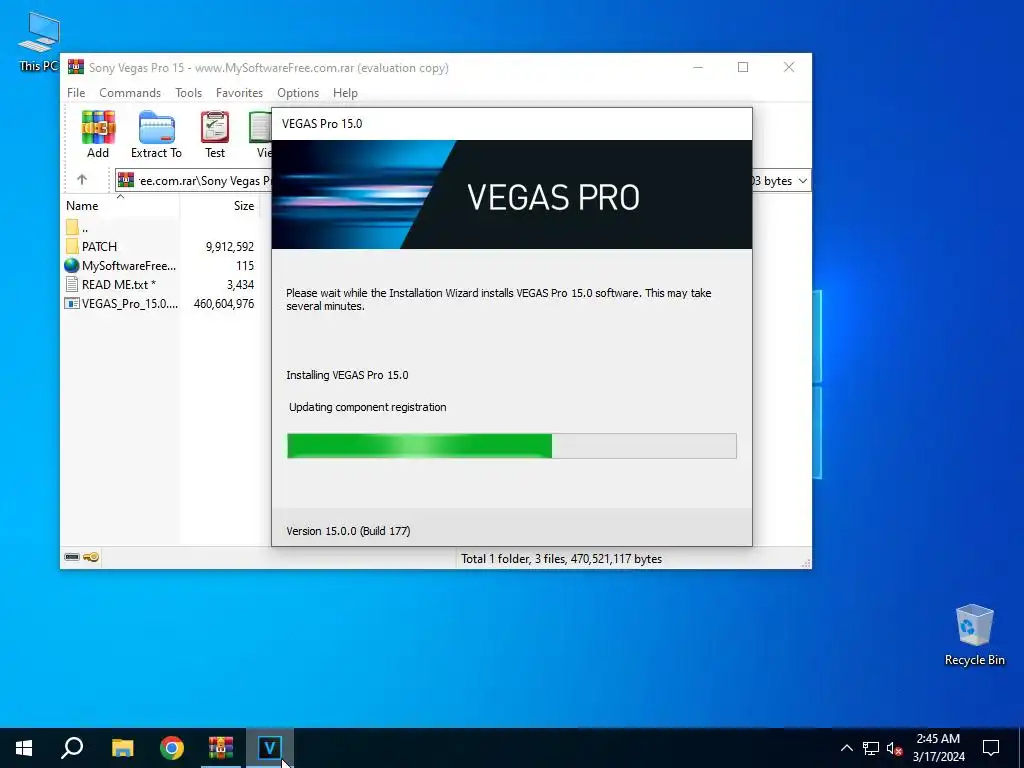
Task: Click the Extract To toolbar icon
Action: pyautogui.click(x=156, y=133)
